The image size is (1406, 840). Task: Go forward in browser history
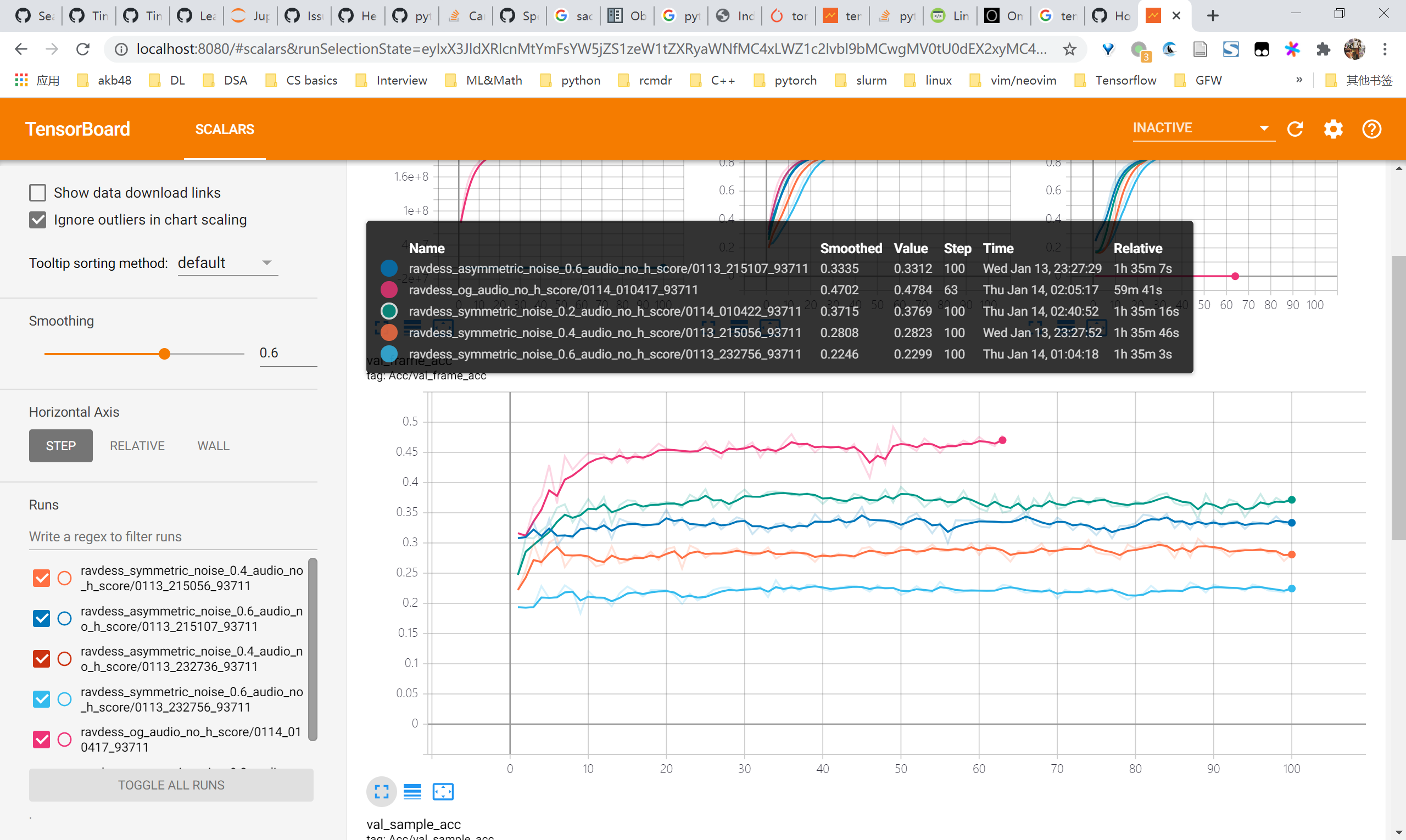pyautogui.click(x=52, y=49)
